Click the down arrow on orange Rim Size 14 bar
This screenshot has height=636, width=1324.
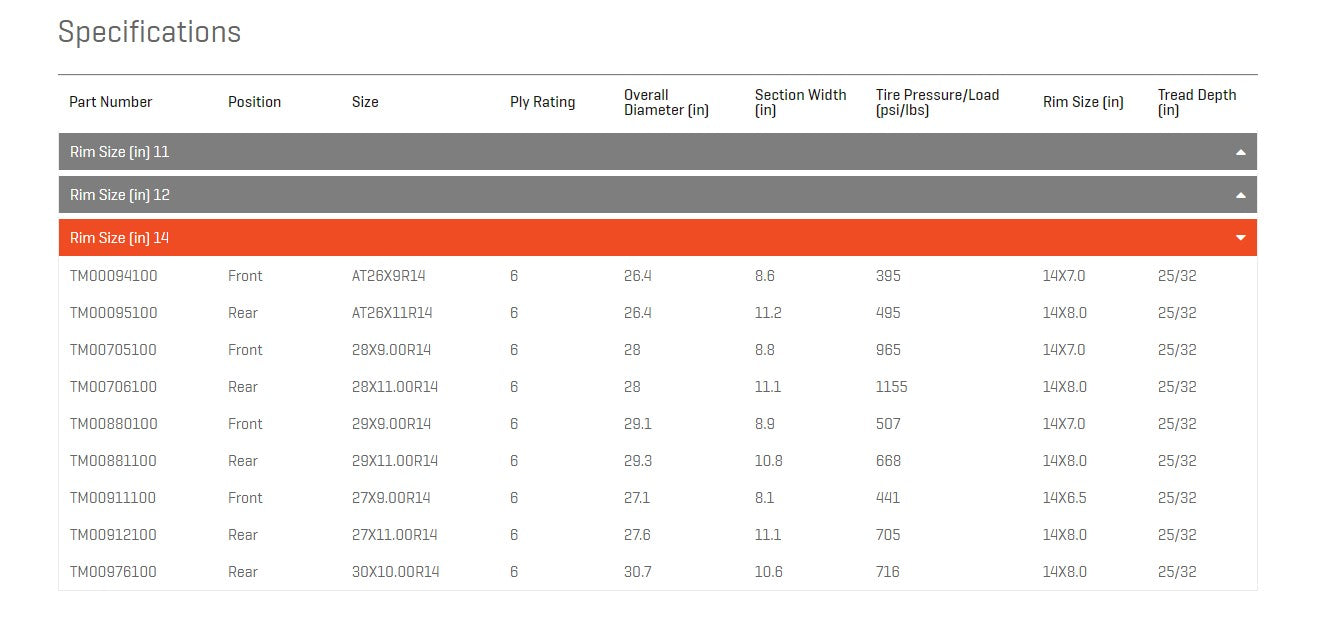(x=1240, y=238)
